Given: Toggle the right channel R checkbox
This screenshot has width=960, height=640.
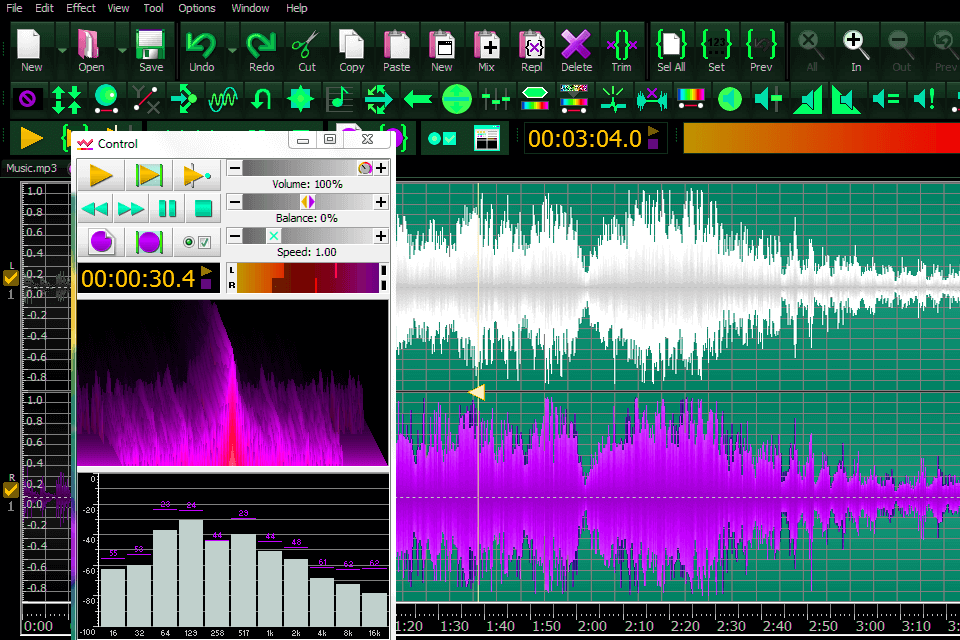Looking at the screenshot, I should [x=11, y=489].
